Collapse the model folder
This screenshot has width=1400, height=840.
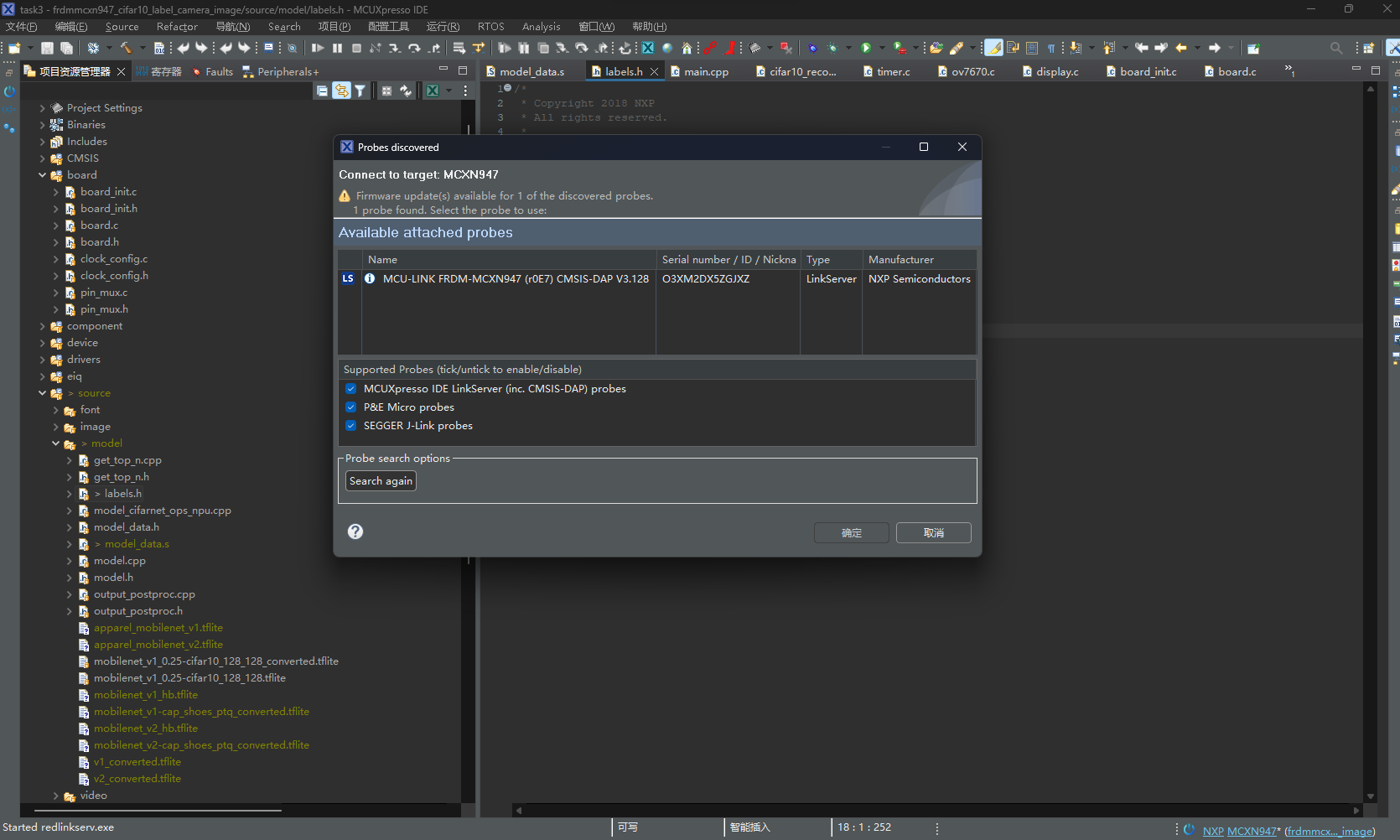[56, 443]
